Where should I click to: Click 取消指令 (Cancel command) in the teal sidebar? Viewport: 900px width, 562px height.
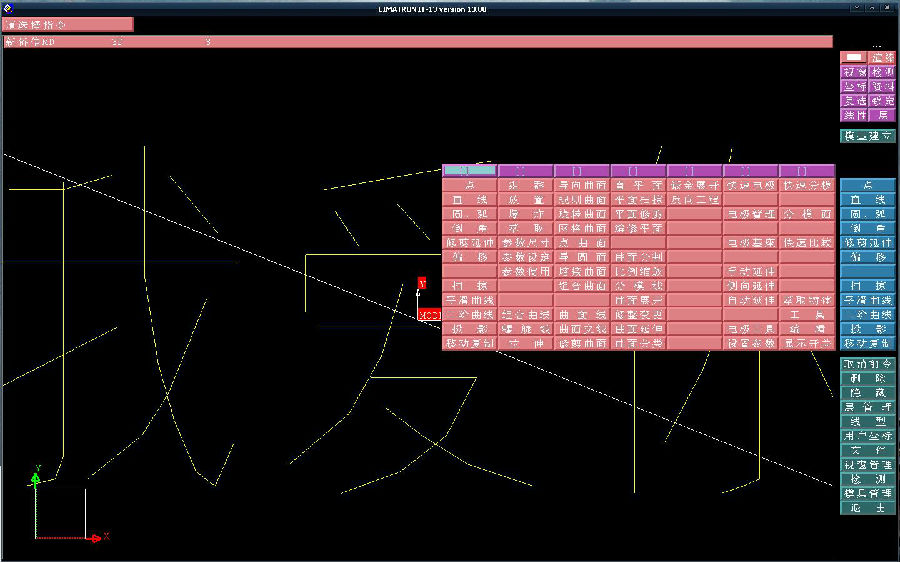coord(867,364)
